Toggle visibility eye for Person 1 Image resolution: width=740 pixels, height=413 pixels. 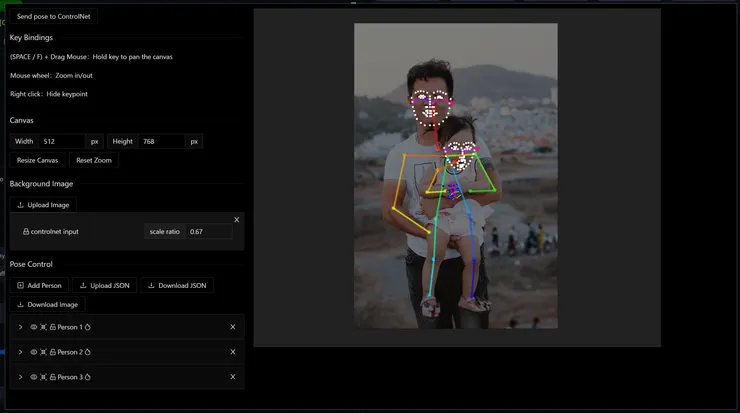33,327
